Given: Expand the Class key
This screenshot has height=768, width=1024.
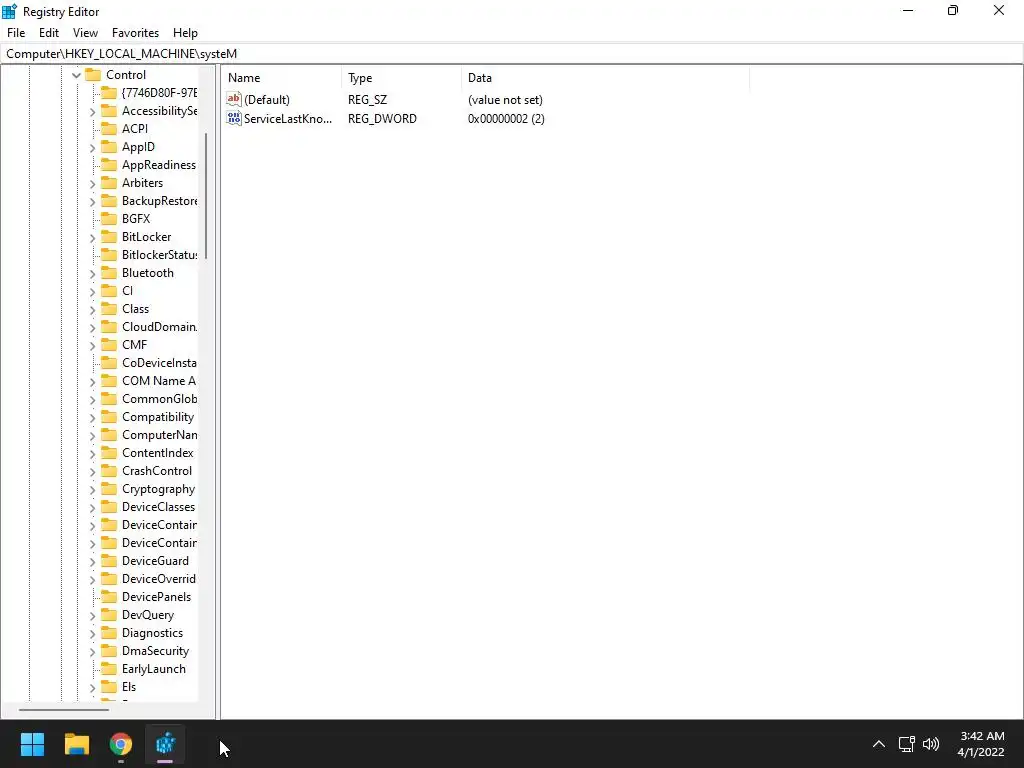Looking at the screenshot, I should pyautogui.click(x=92, y=310).
